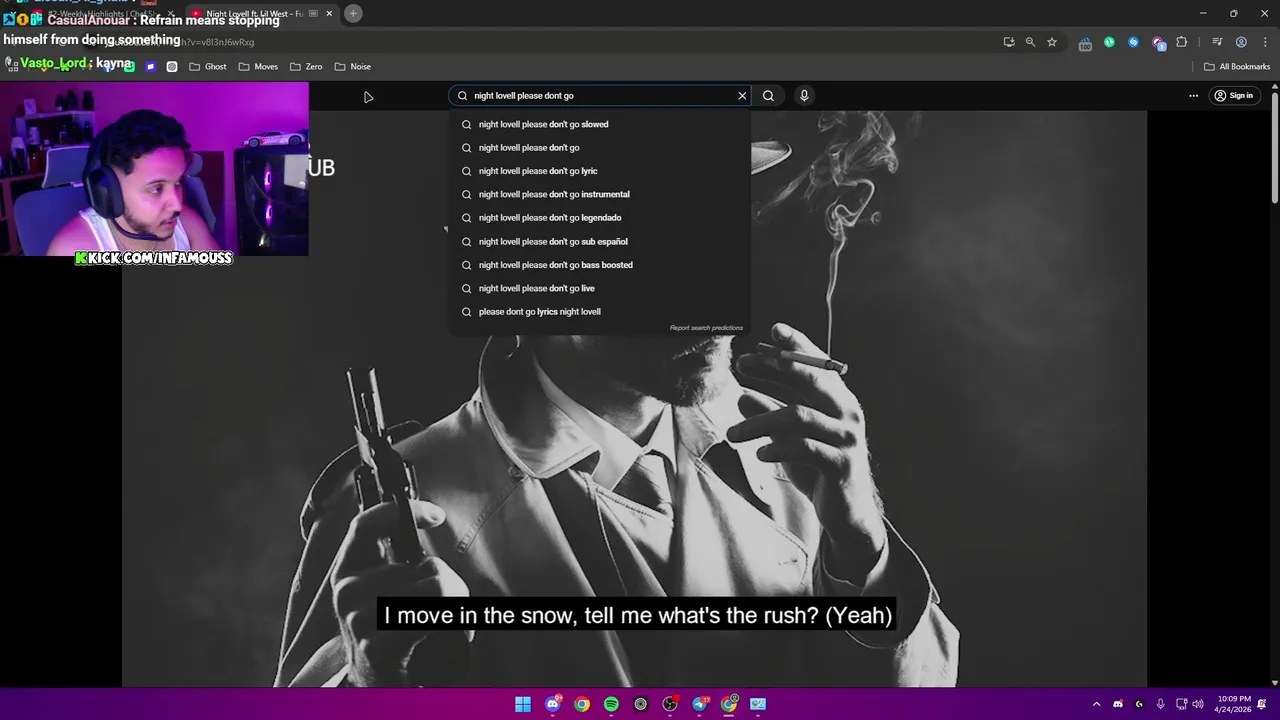Open the clock showing 10:09 PM
Viewport: 1280px width, 720px height.
pyautogui.click(x=1234, y=704)
